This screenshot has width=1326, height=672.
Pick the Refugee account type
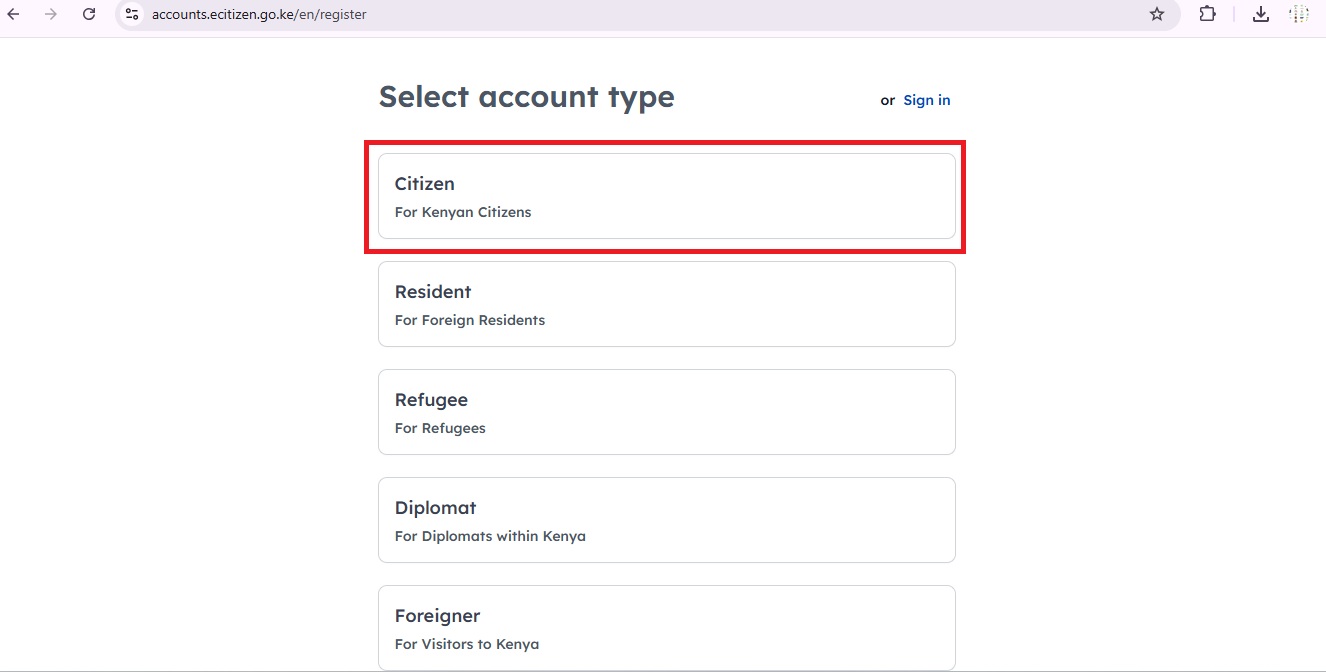click(x=666, y=412)
